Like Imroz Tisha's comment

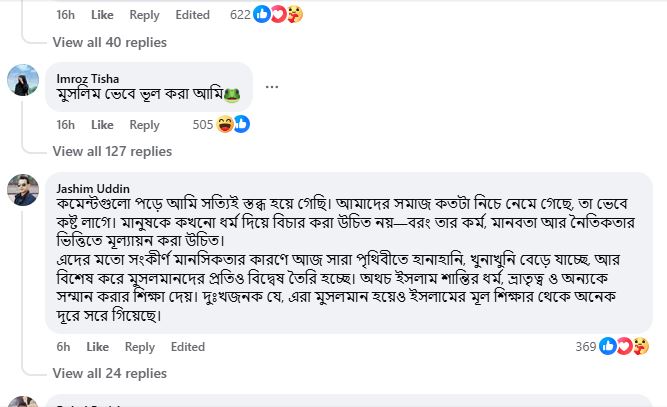102,125
